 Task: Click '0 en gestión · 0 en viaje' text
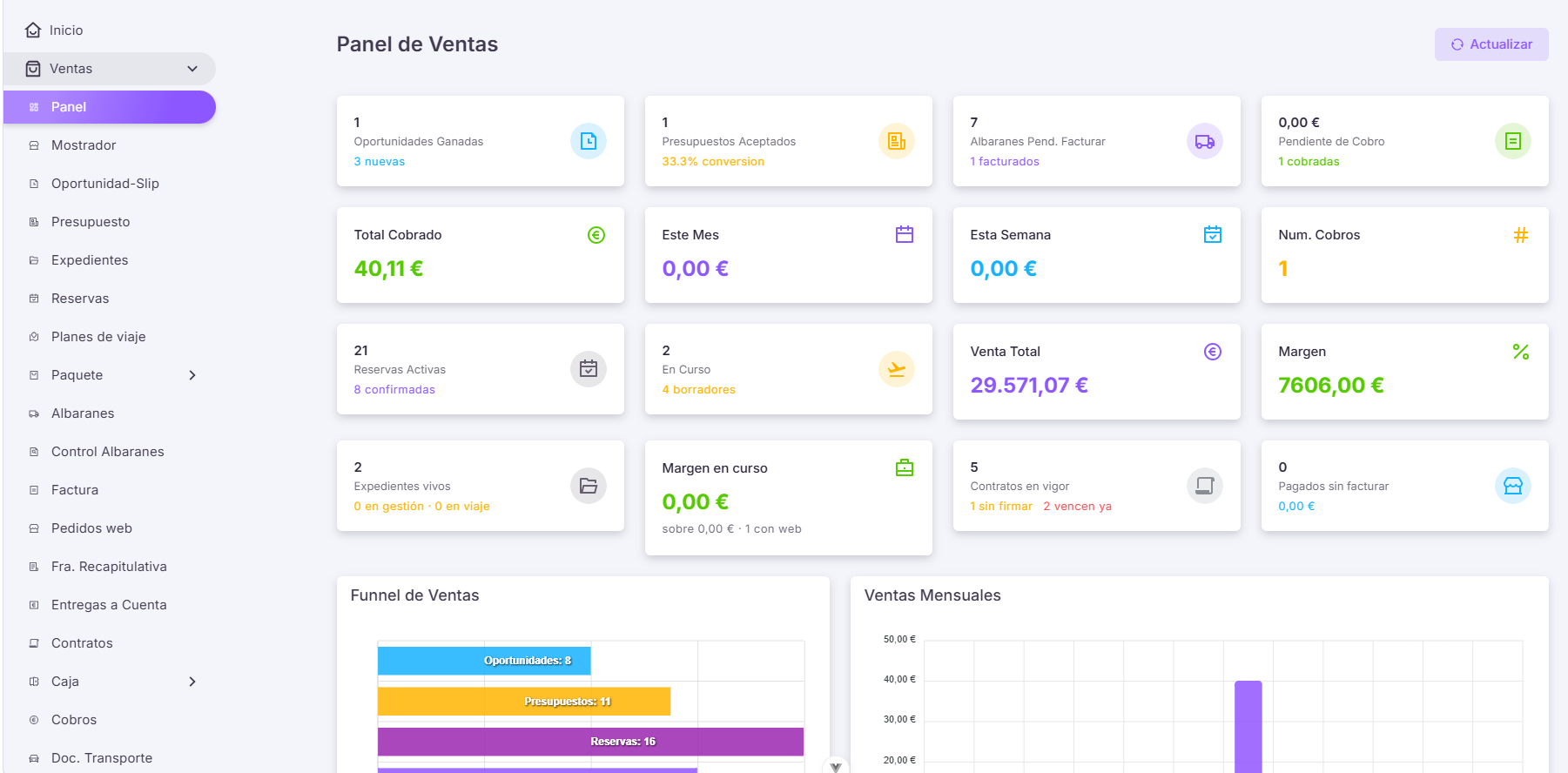421,507
